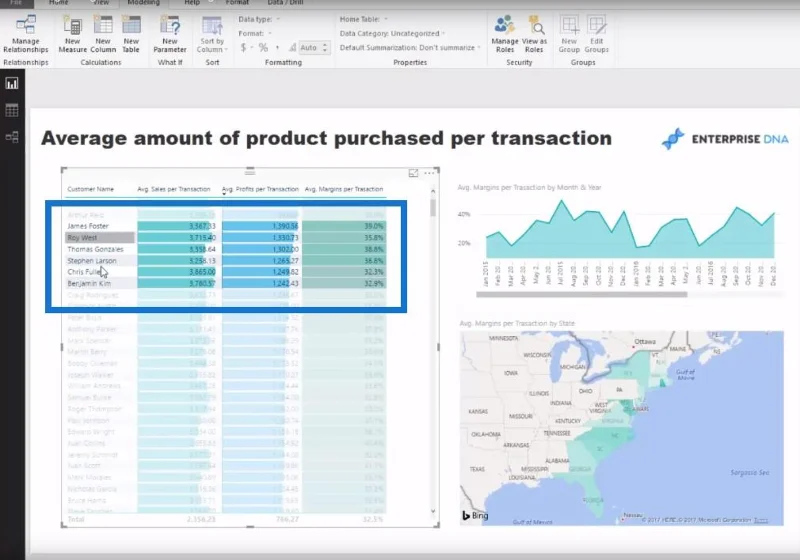Sort by Avg. Profits per Transaction header

pyautogui.click(x=260, y=189)
